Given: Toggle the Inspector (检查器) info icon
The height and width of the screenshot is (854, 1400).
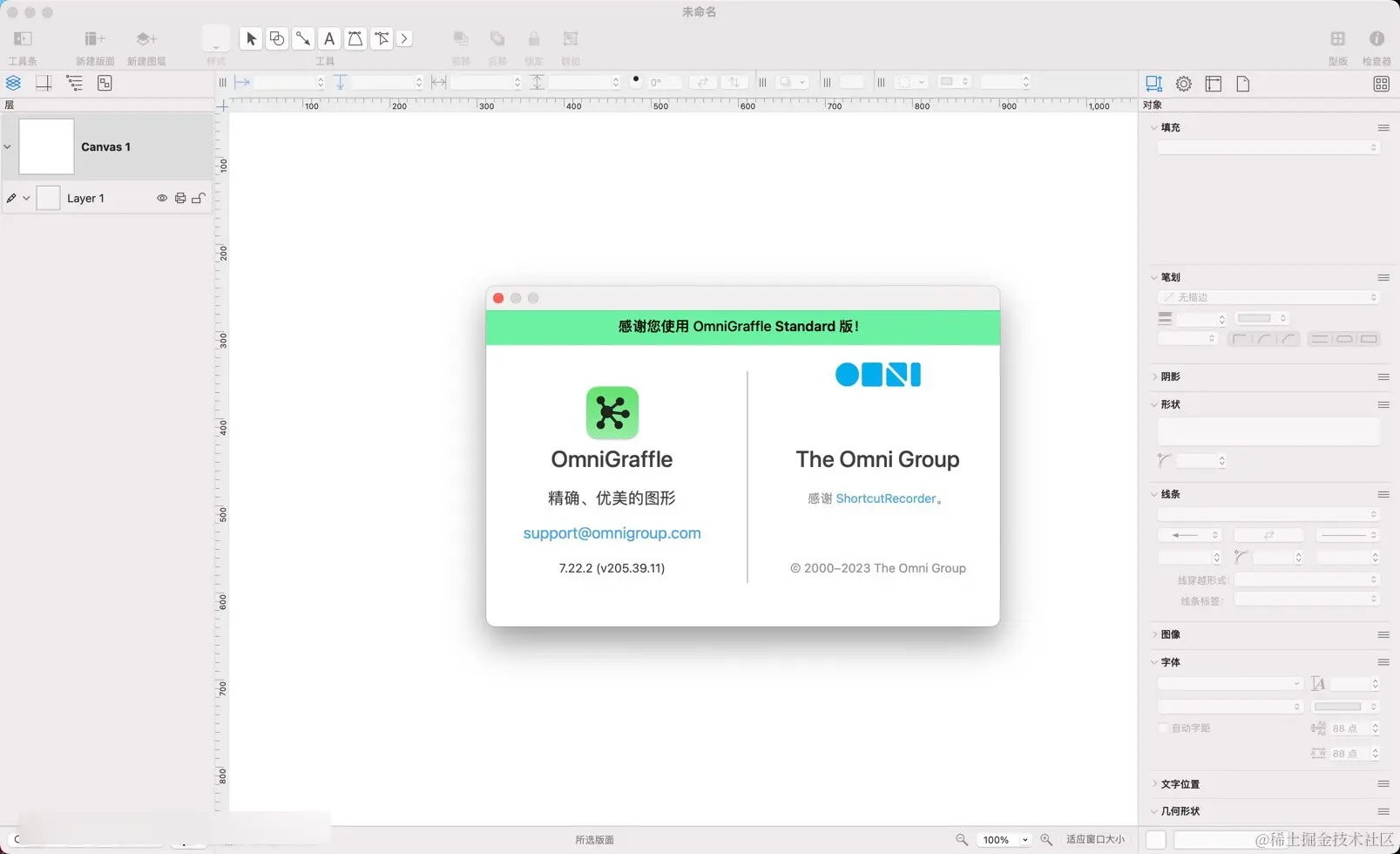Looking at the screenshot, I should point(1376,38).
